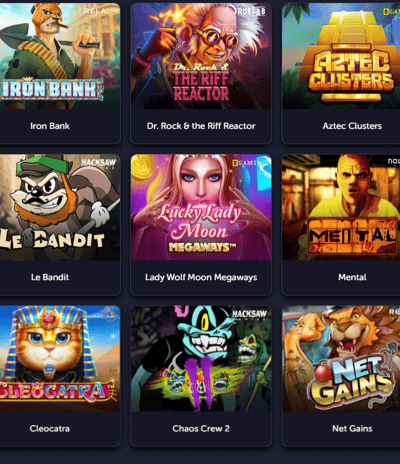Click the Dr. Rock & the Riff Reactor title
The image size is (400, 464).
tap(201, 126)
